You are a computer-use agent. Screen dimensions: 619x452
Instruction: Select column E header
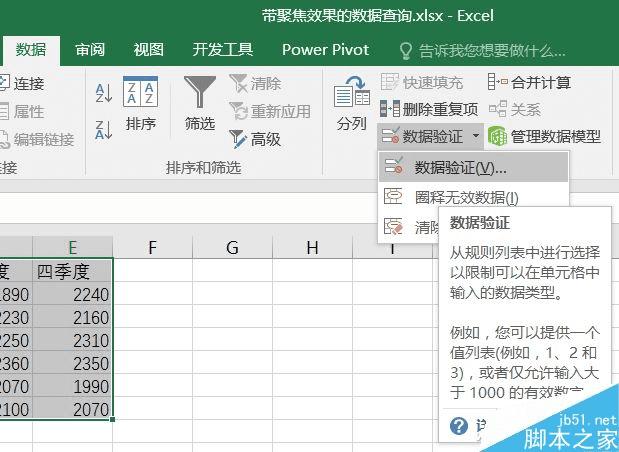(x=73, y=248)
